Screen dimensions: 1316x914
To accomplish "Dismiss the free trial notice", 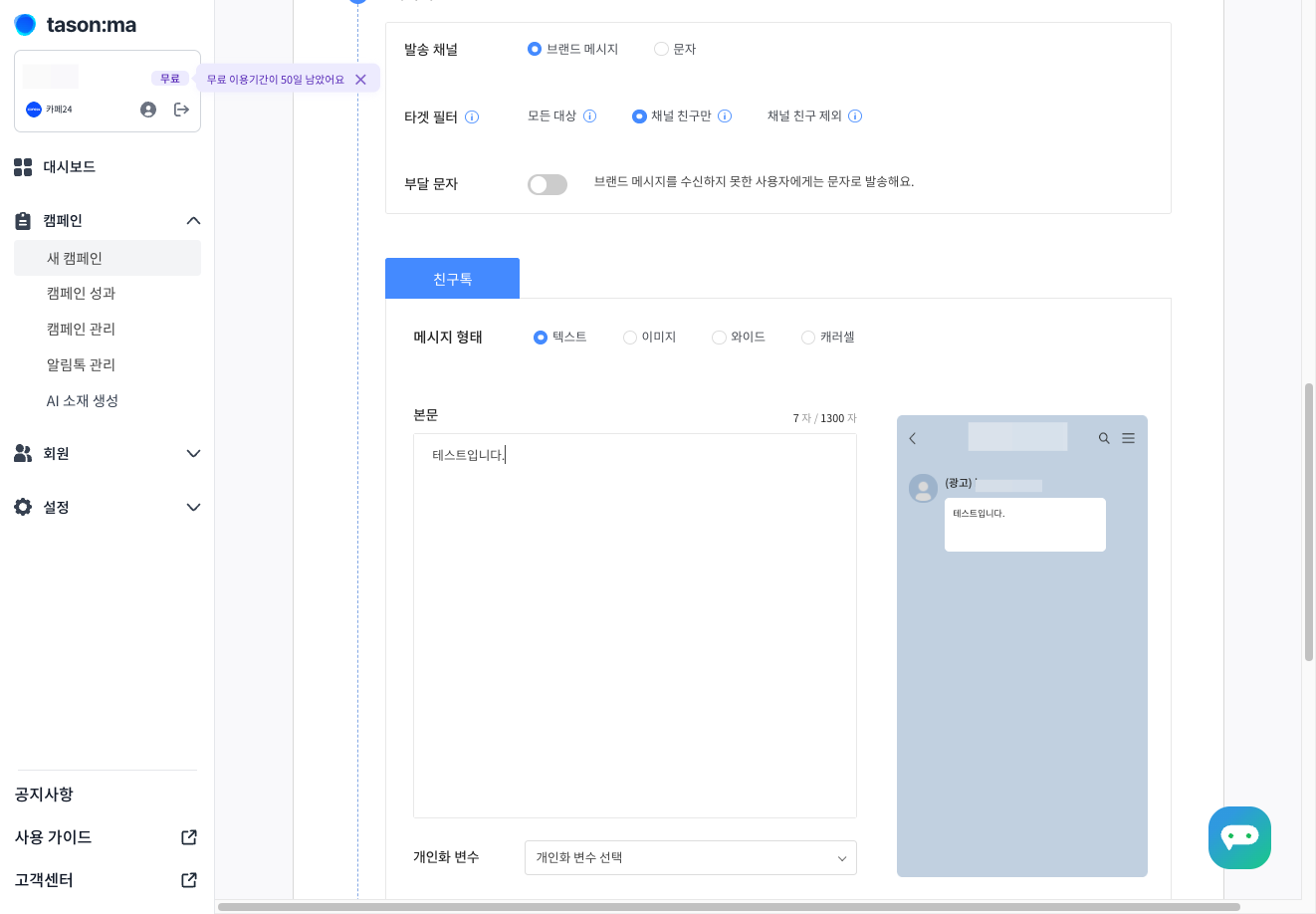I will tap(360, 80).
